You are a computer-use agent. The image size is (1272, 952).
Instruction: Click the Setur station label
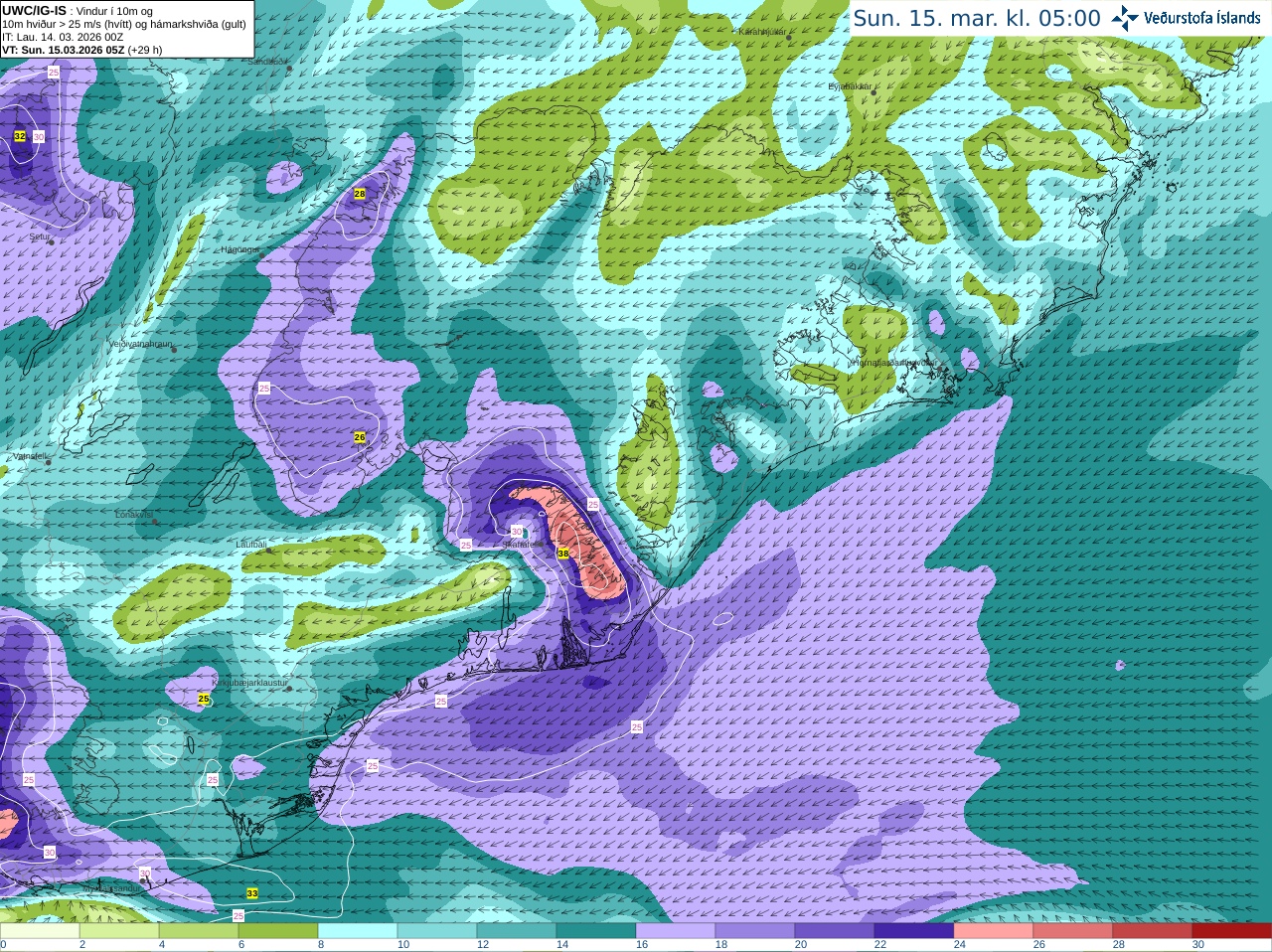(x=40, y=238)
